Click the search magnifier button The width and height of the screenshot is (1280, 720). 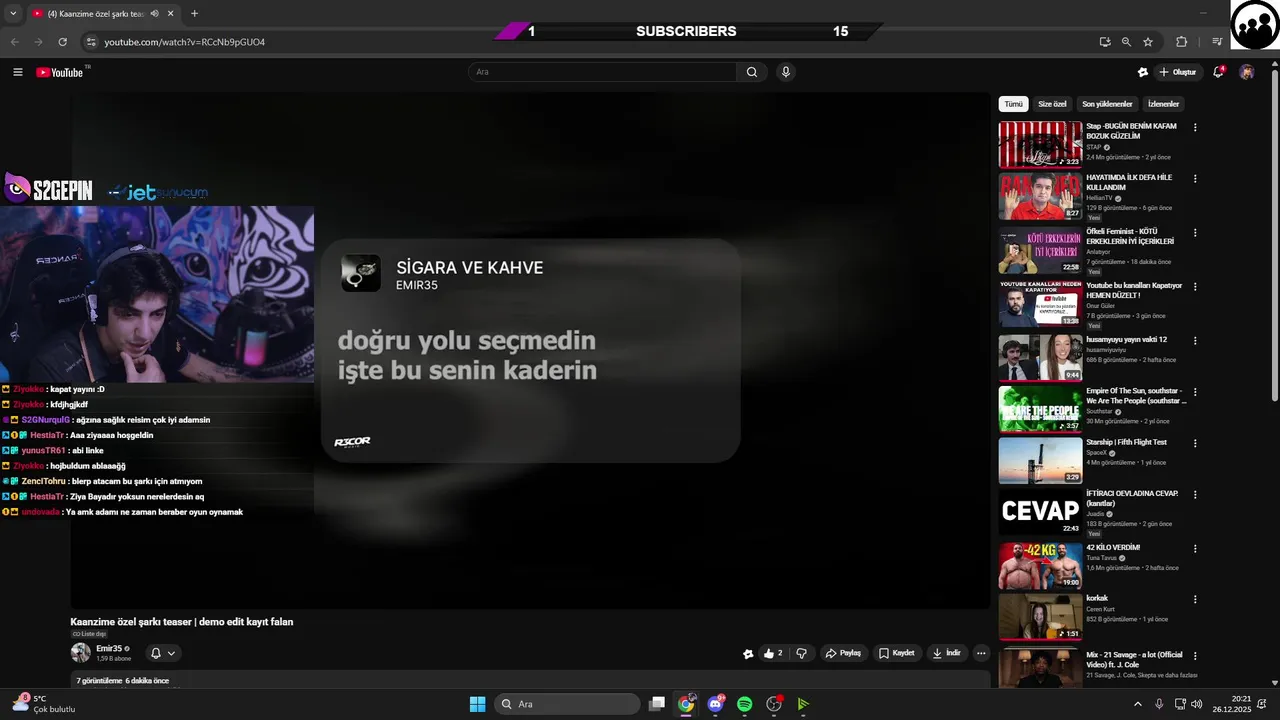(752, 72)
